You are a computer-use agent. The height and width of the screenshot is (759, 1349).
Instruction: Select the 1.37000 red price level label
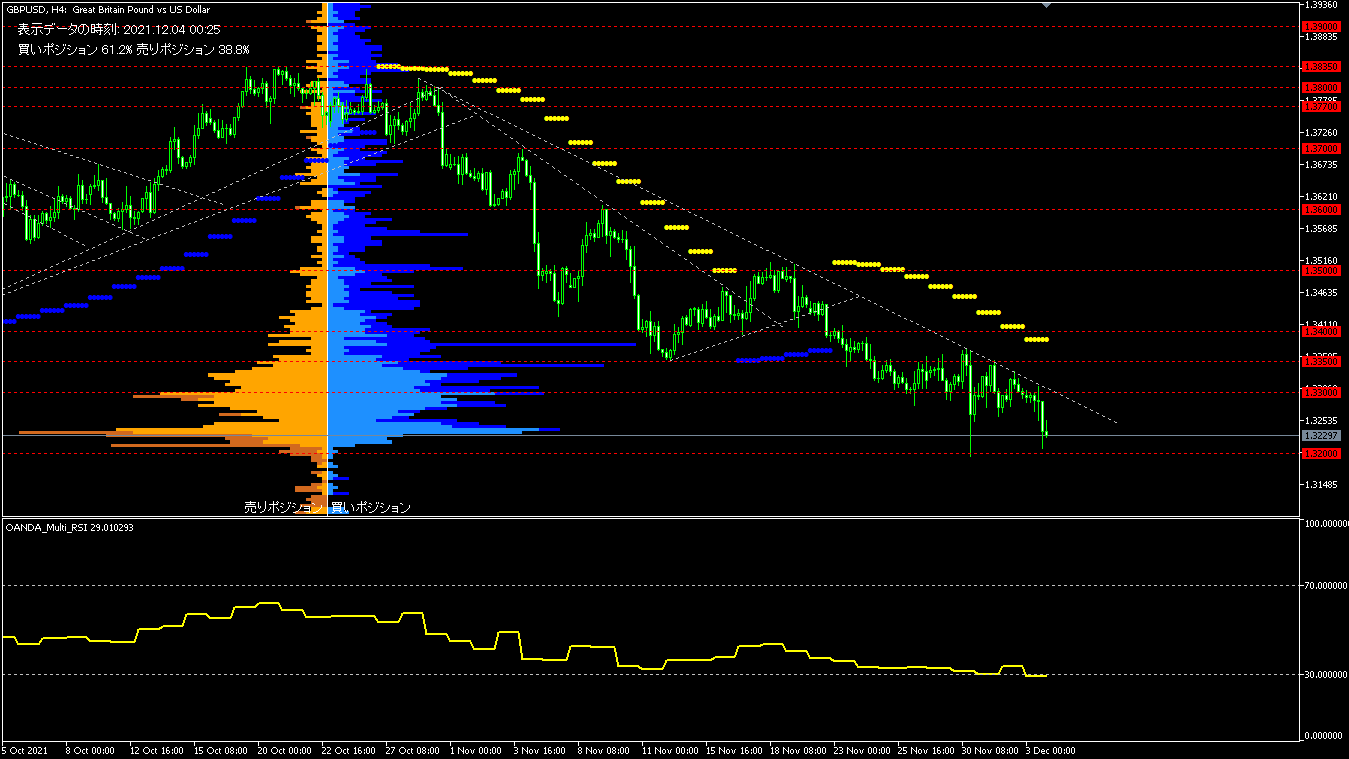(x=1322, y=148)
